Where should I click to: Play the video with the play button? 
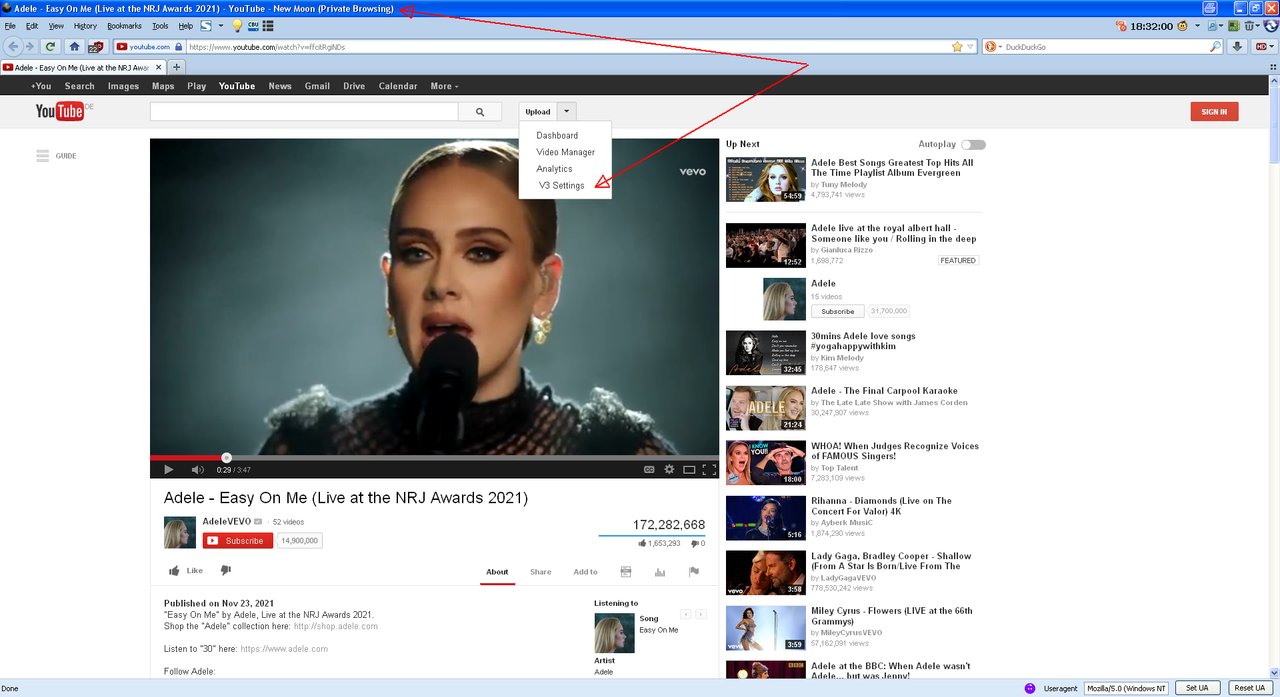pyautogui.click(x=168, y=470)
